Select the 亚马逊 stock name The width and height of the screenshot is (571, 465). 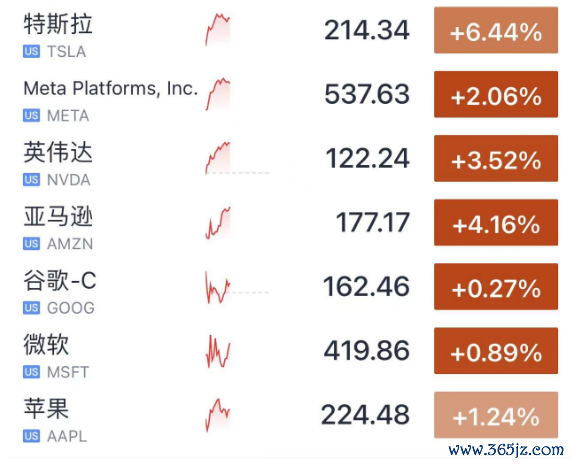tap(58, 216)
